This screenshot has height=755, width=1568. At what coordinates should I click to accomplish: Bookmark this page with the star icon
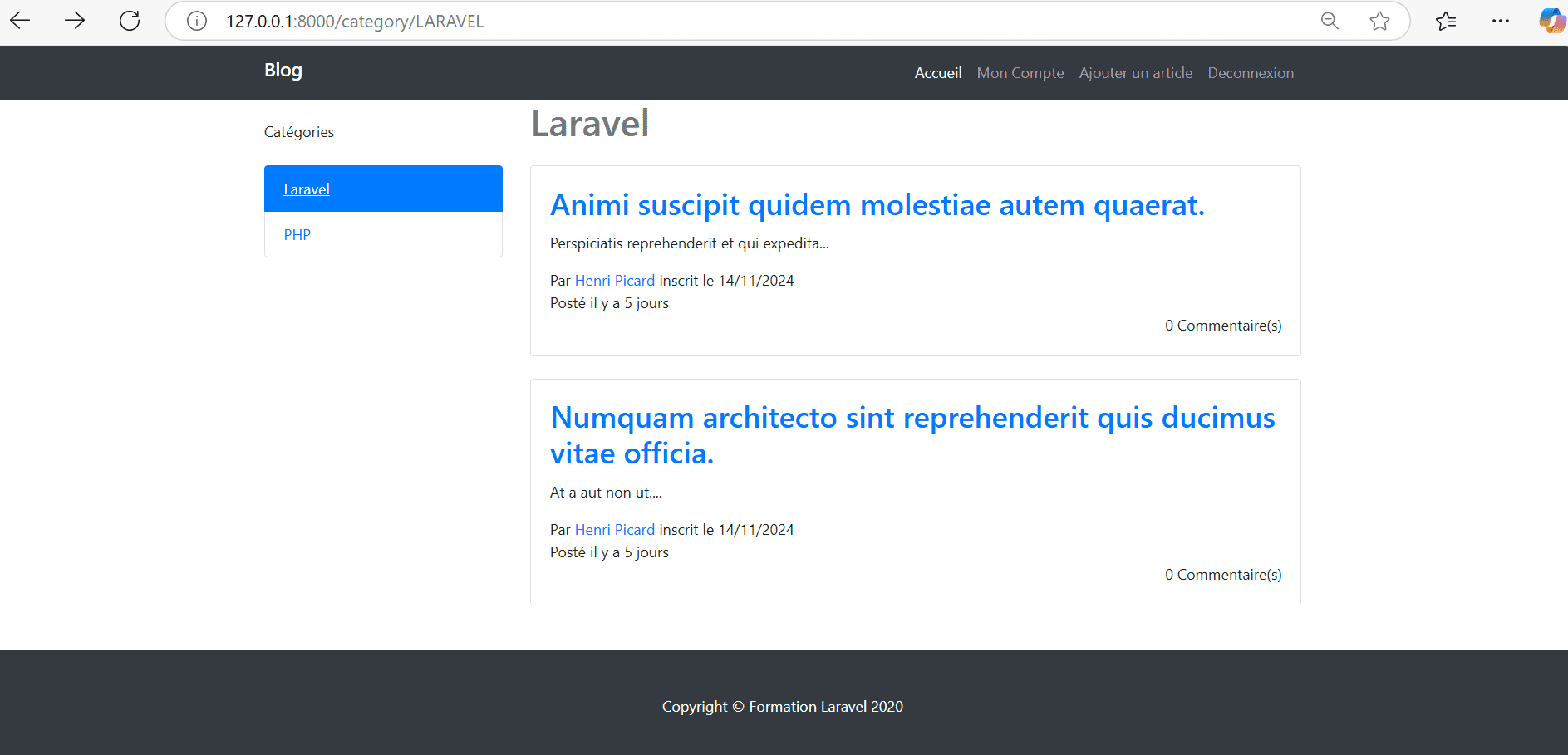tap(1379, 21)
